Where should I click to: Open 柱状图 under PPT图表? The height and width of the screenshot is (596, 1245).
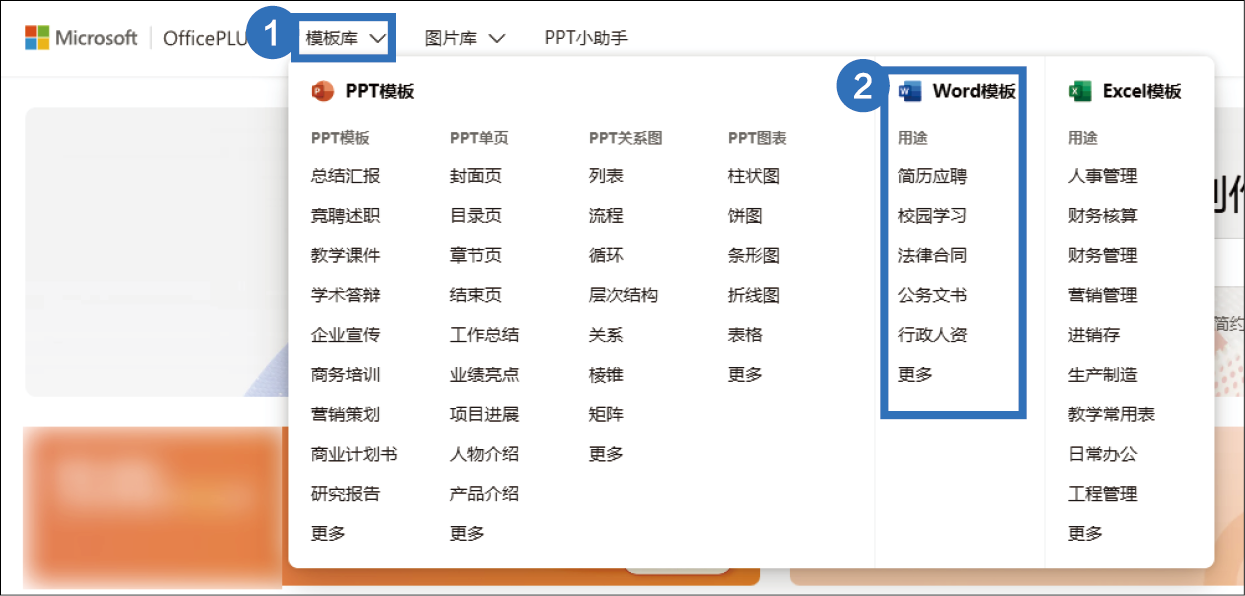coord(753,176)
